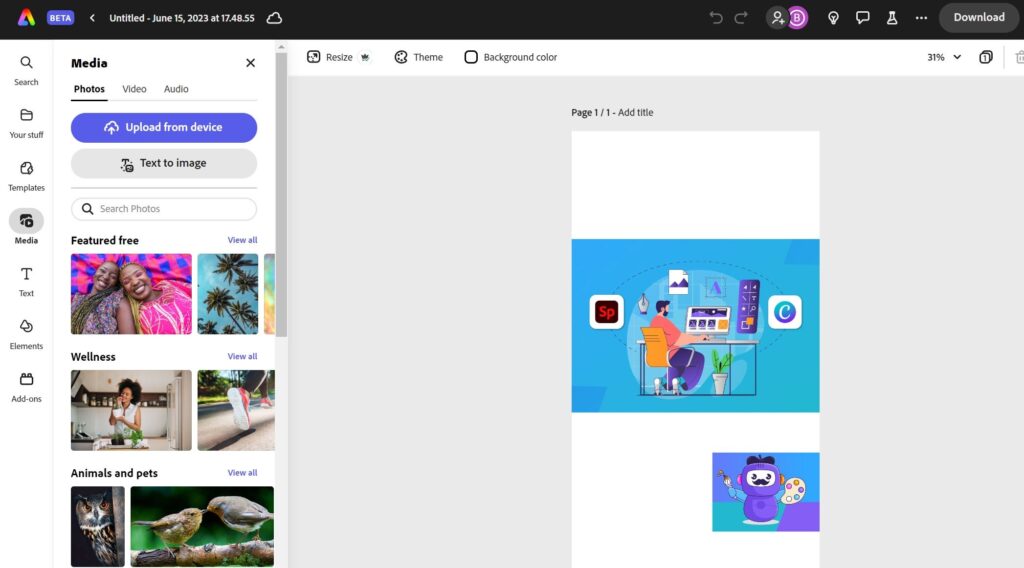Click the Media panel scrollbar
This screenshot has width=1024, height=568.
point(281,196)
